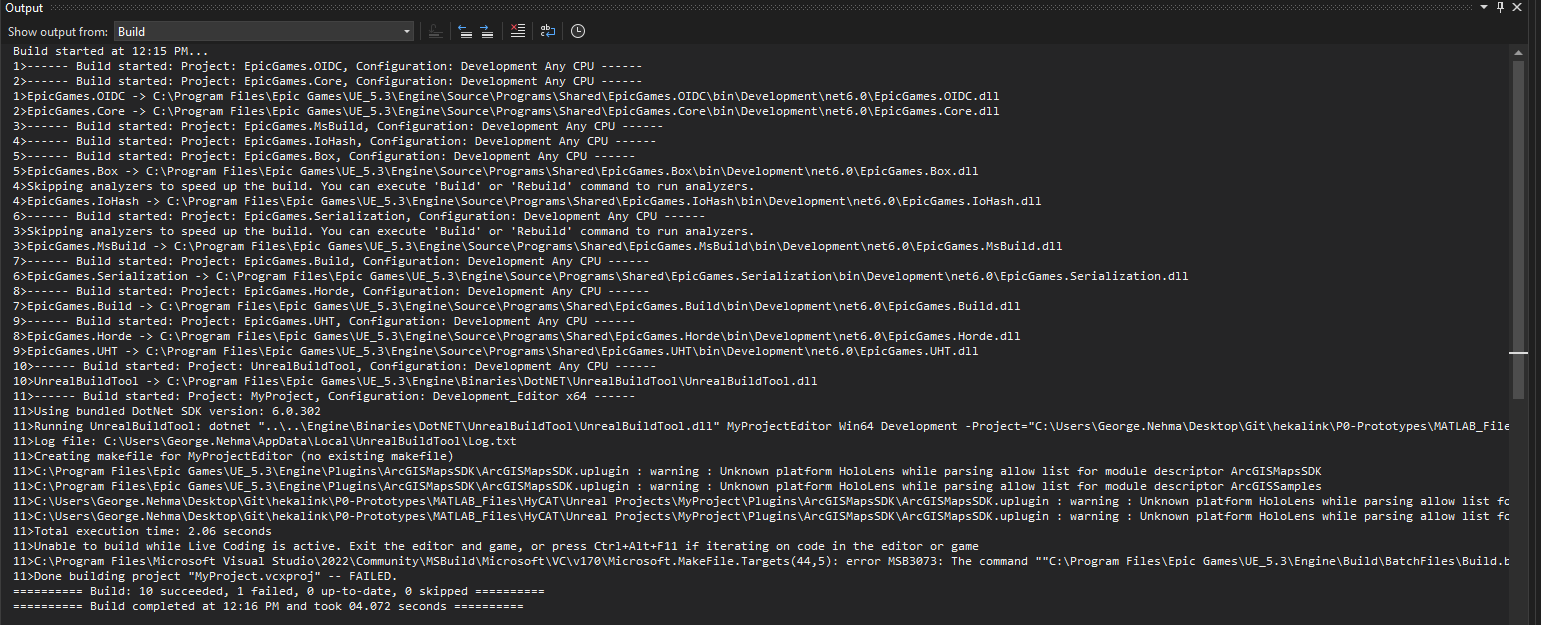Click the Go To Previous Message icon
The height and width of the screenshot is (625, 1541).
pyautogui.click(x=466, y=31)
